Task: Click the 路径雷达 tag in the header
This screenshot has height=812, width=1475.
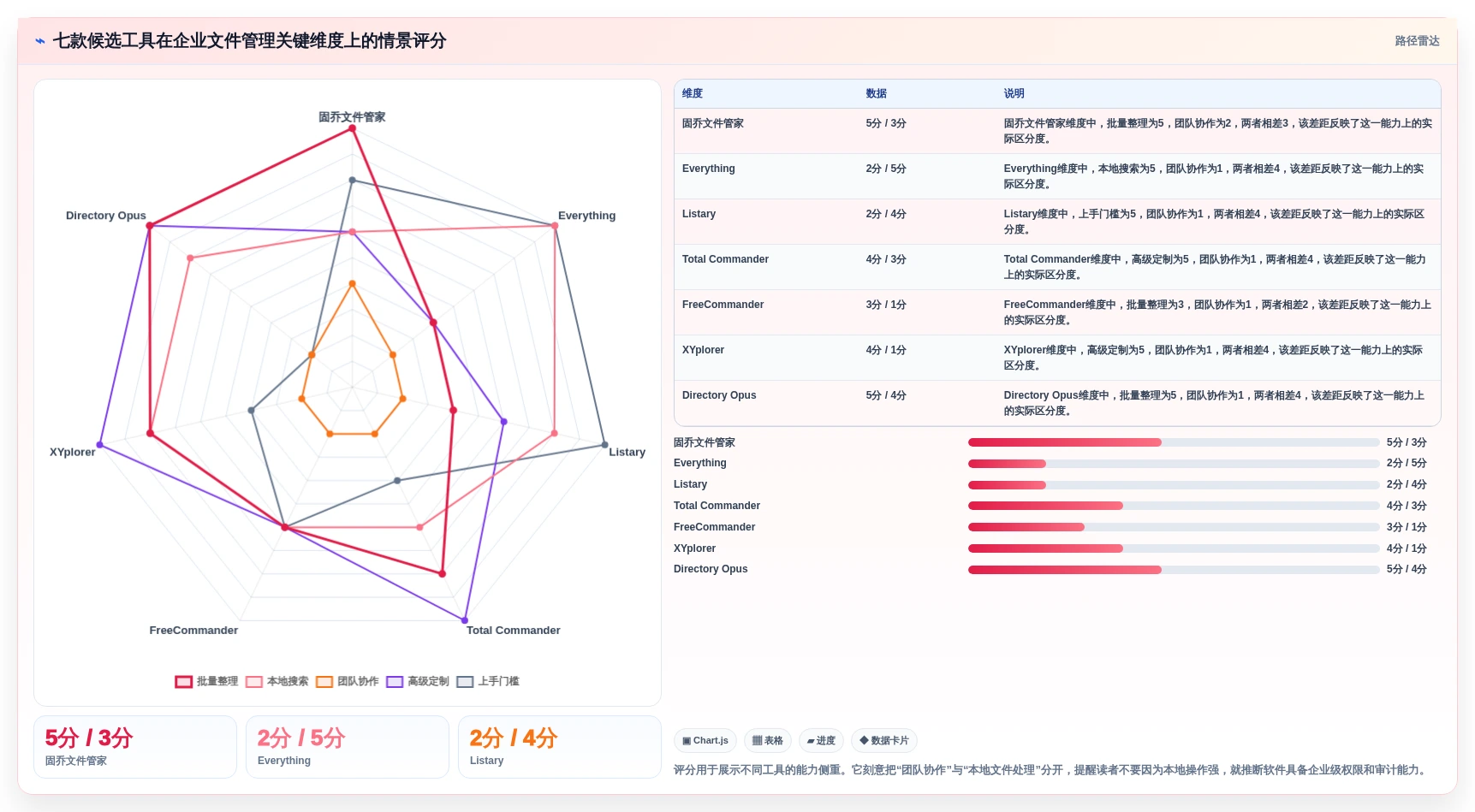Action: 1417,41
